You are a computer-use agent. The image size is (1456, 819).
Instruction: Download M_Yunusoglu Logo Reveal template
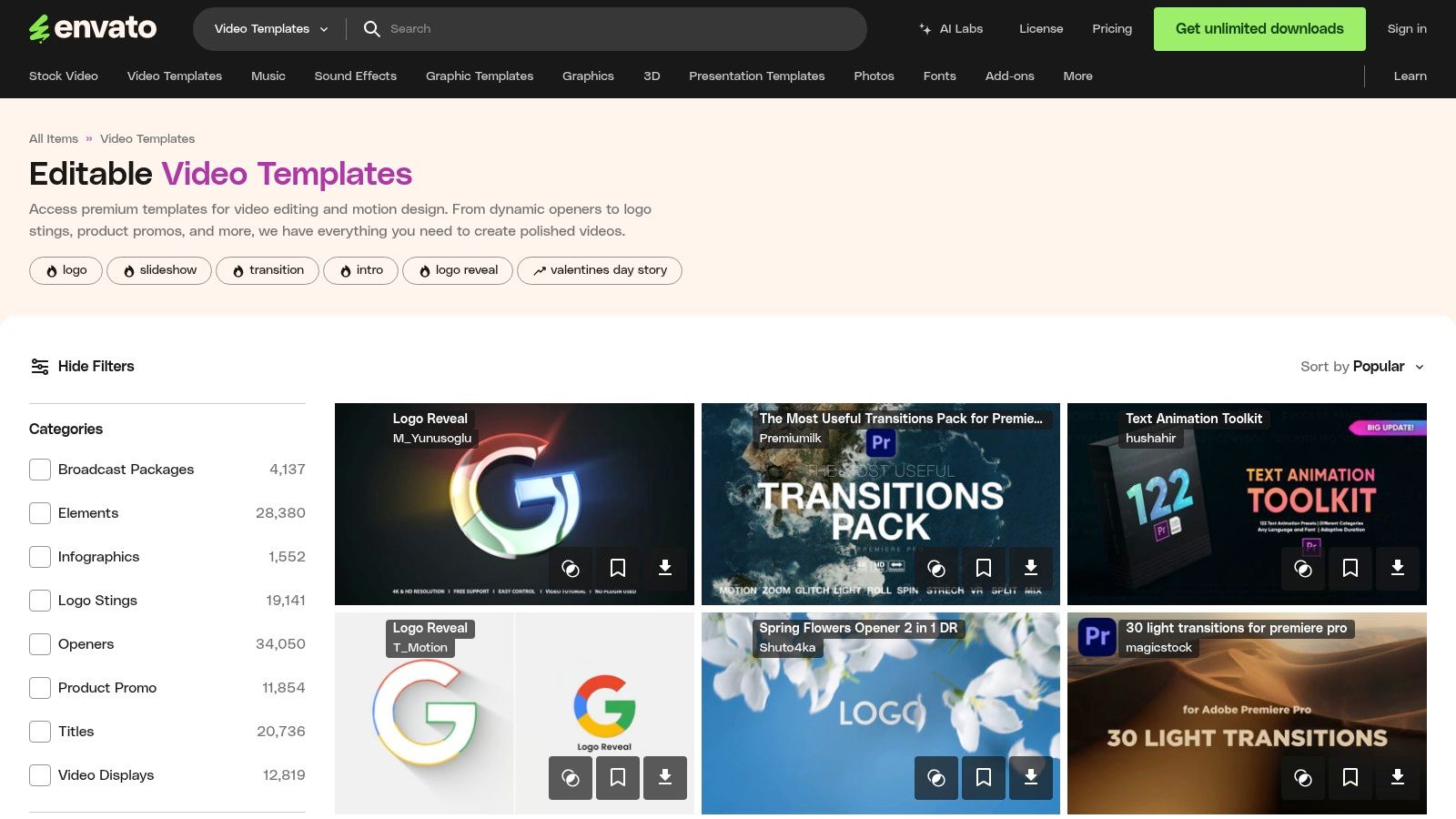(x=665, y=568)
